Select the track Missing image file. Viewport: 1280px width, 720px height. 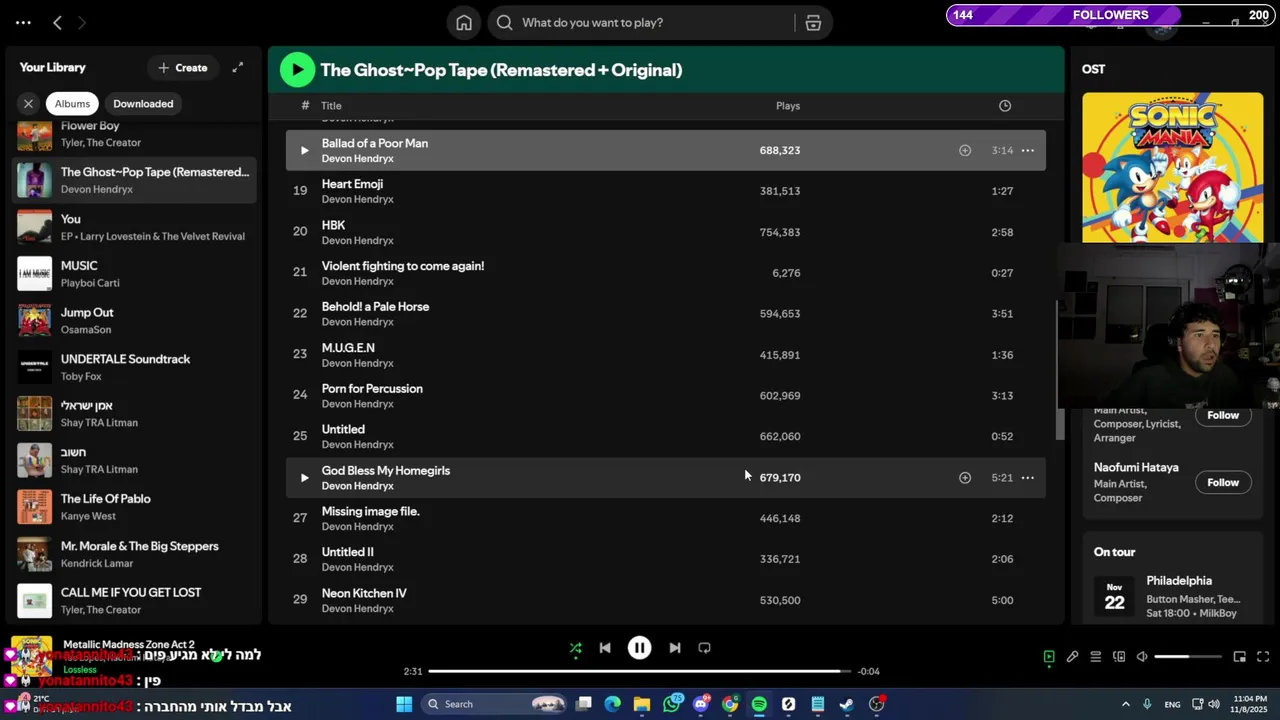point(666,518)
